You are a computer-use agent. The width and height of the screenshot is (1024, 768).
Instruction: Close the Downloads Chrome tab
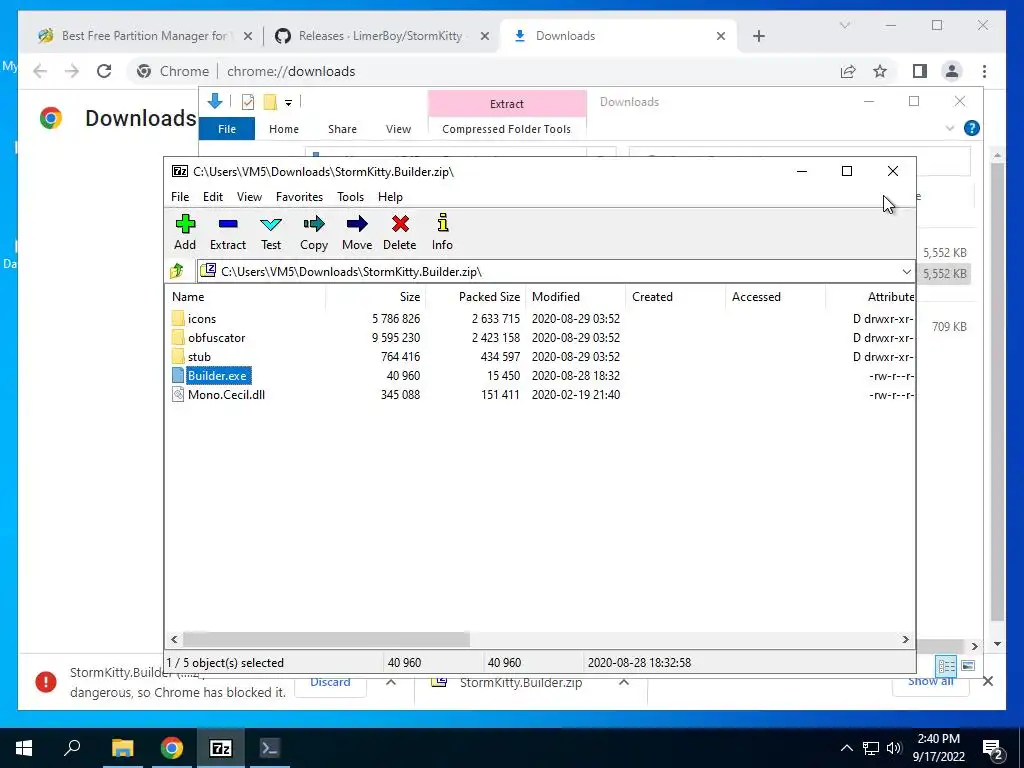[x=720, y=36]
